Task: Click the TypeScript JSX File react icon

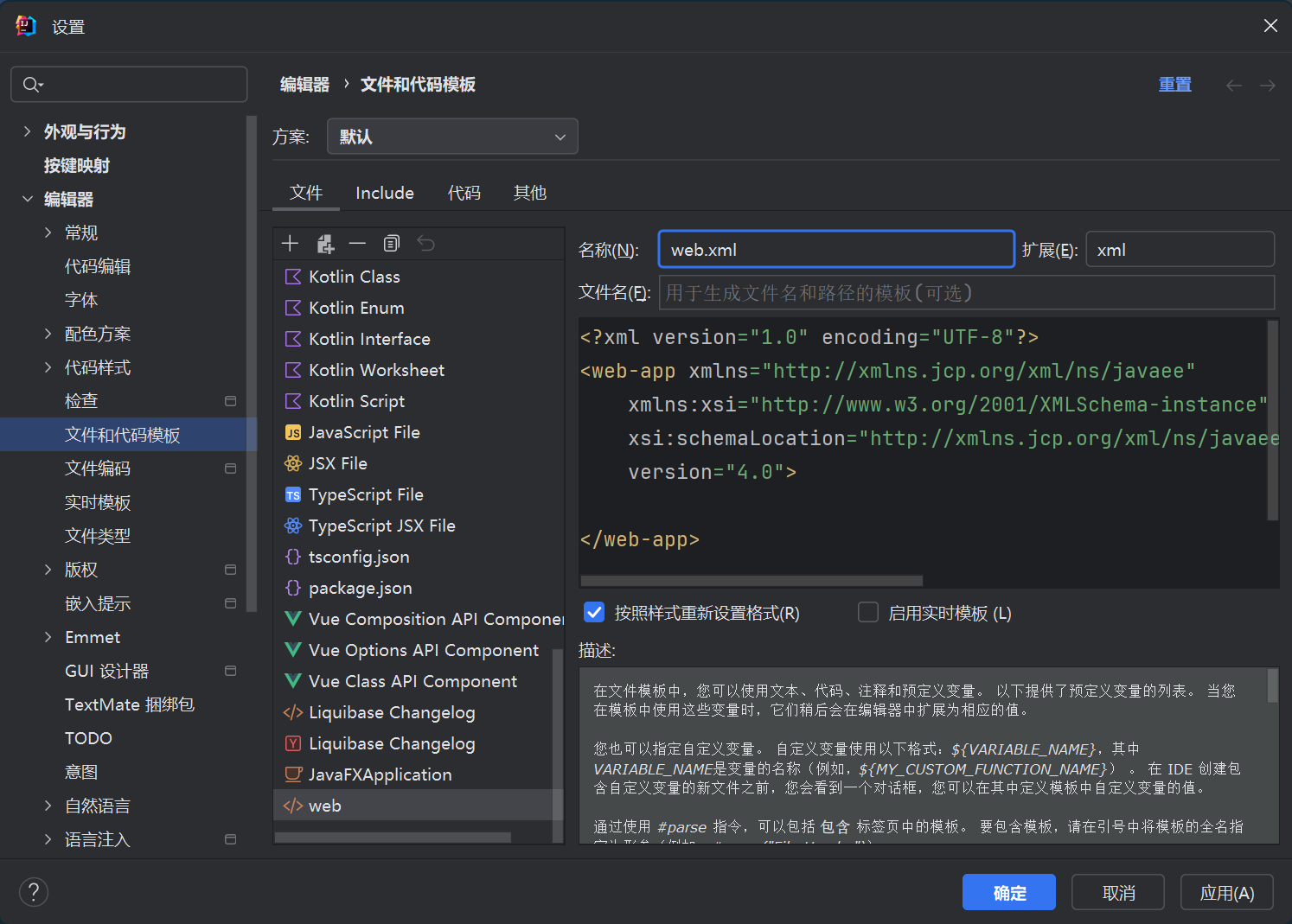Action: (x=293, y=526)
